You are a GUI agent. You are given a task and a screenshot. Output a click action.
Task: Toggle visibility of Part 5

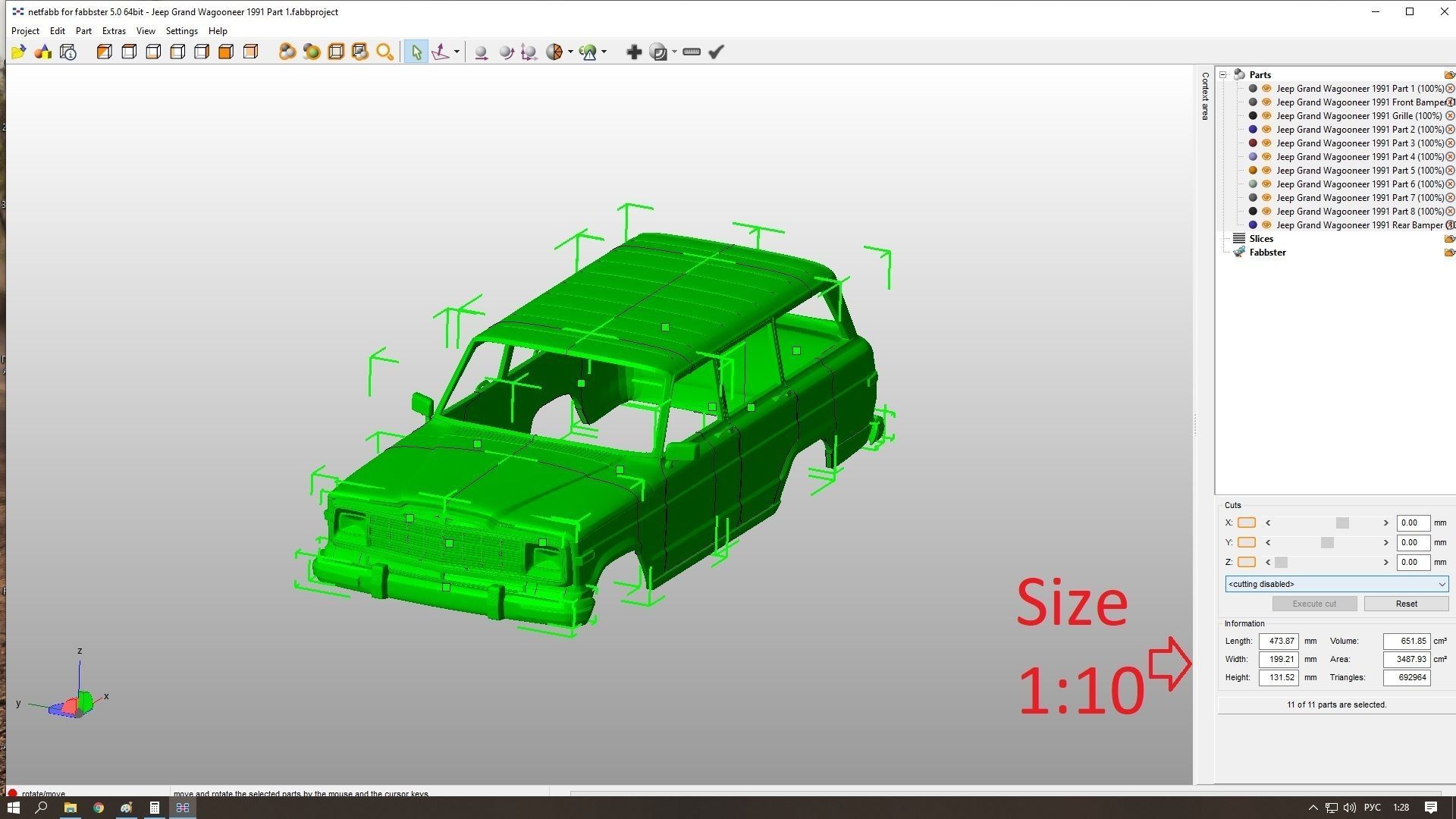1266,170
